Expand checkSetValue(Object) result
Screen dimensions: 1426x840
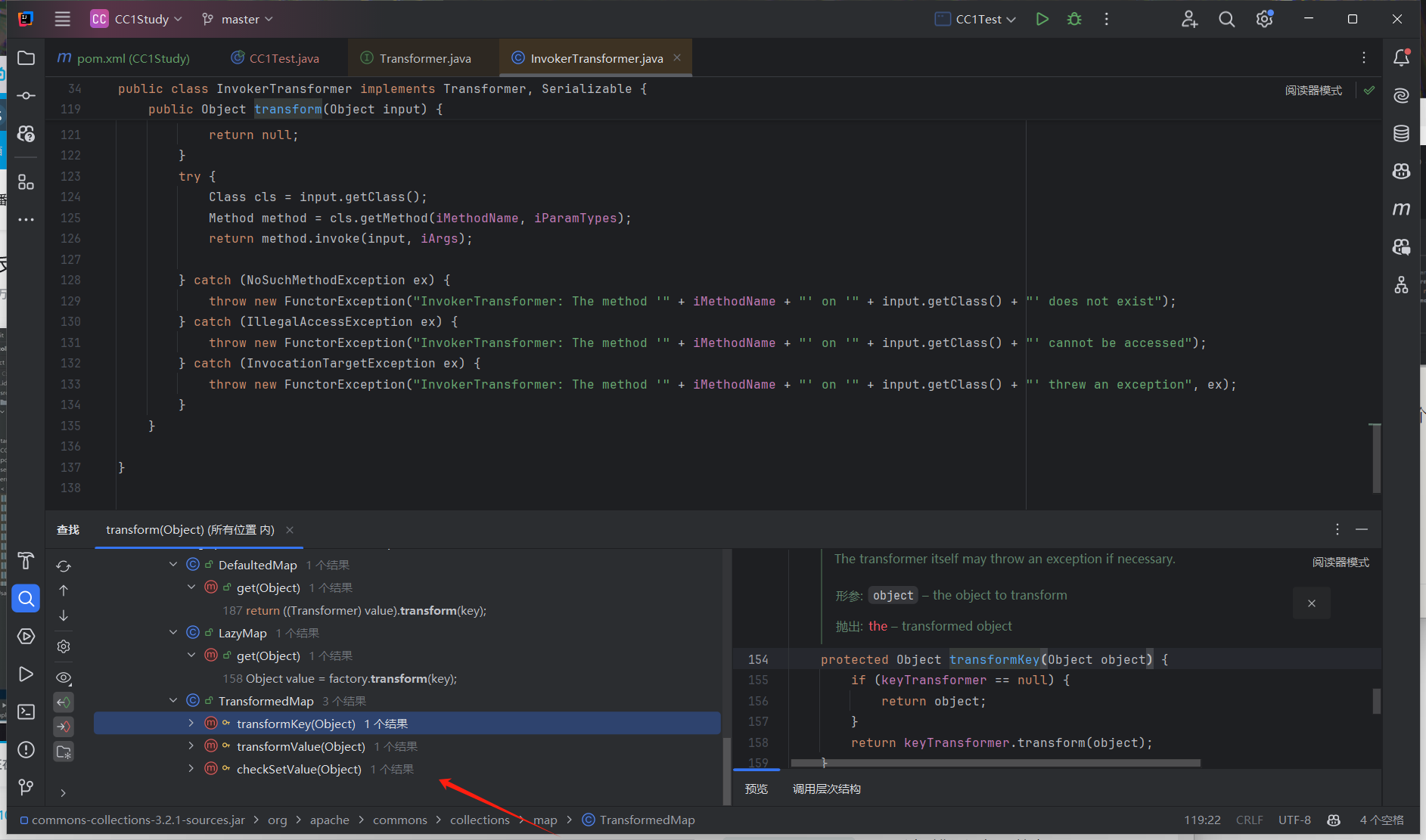pyautogui.click(x=191, y=769)
